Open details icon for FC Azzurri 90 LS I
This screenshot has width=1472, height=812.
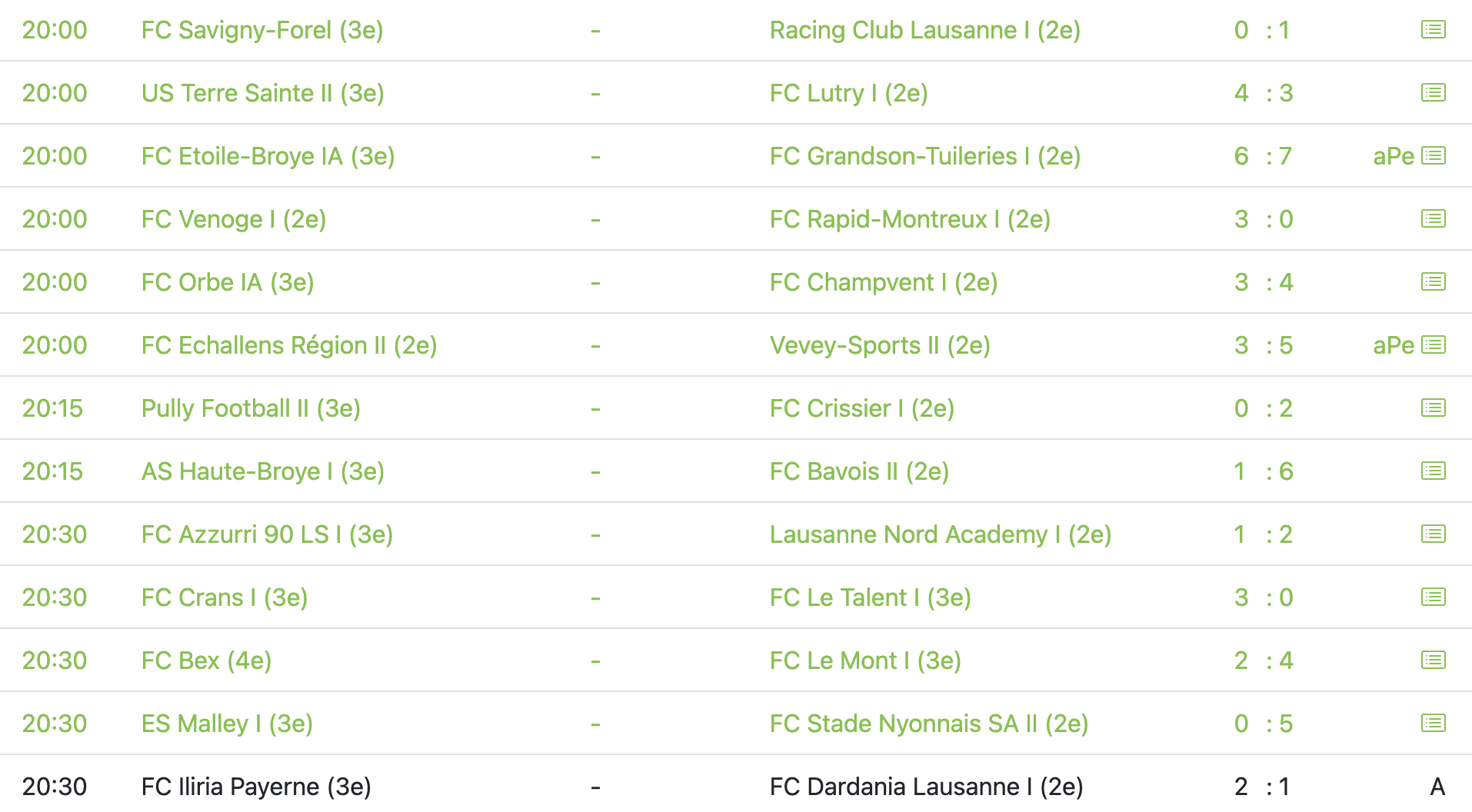1433,534
